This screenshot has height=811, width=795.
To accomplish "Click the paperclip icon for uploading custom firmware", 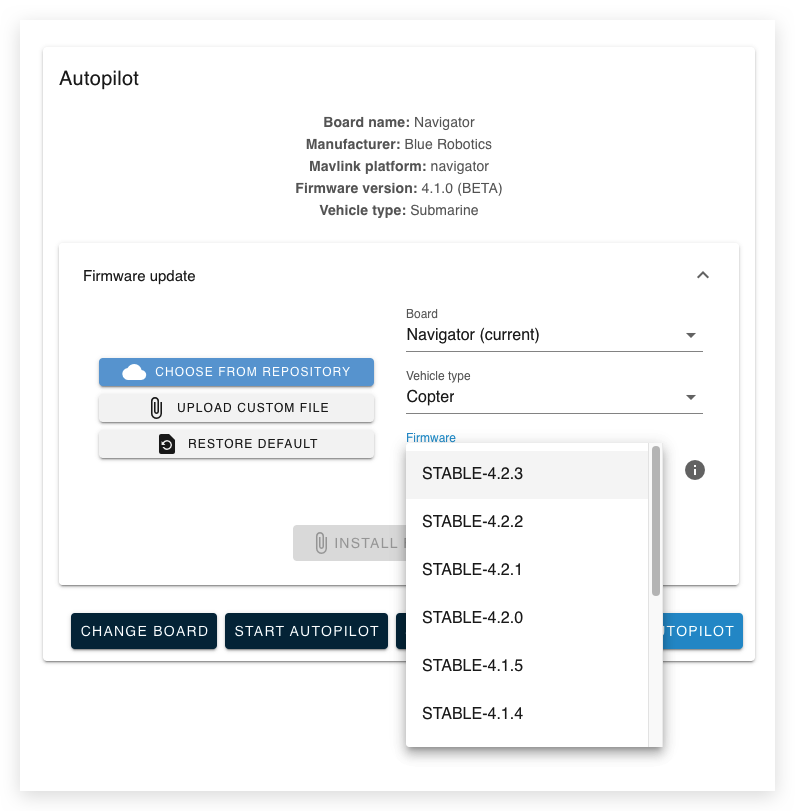I will coord(155,407).
